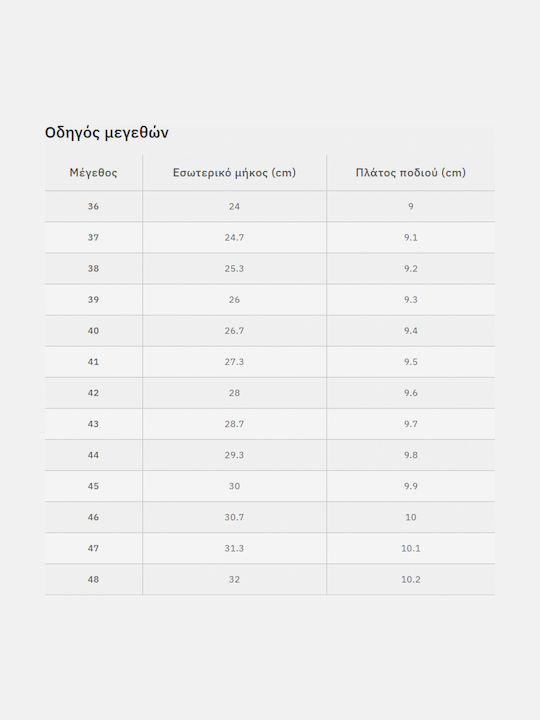Click the Πλάτος ποδιού (cm) header
This screenshot has width=540, height=720.
coord(411,173)
